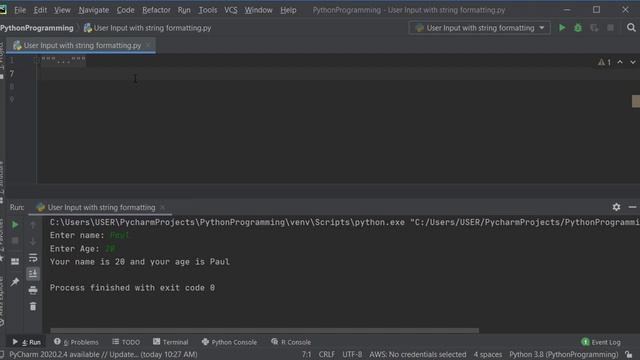Pin the Run tab

pos(15,282)
